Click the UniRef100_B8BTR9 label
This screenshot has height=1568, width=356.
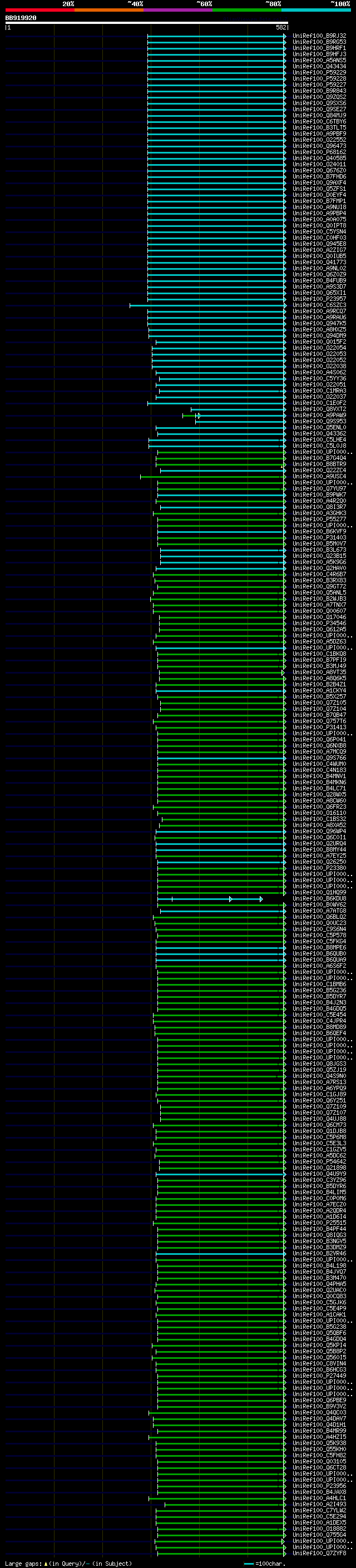coord(319,464)
